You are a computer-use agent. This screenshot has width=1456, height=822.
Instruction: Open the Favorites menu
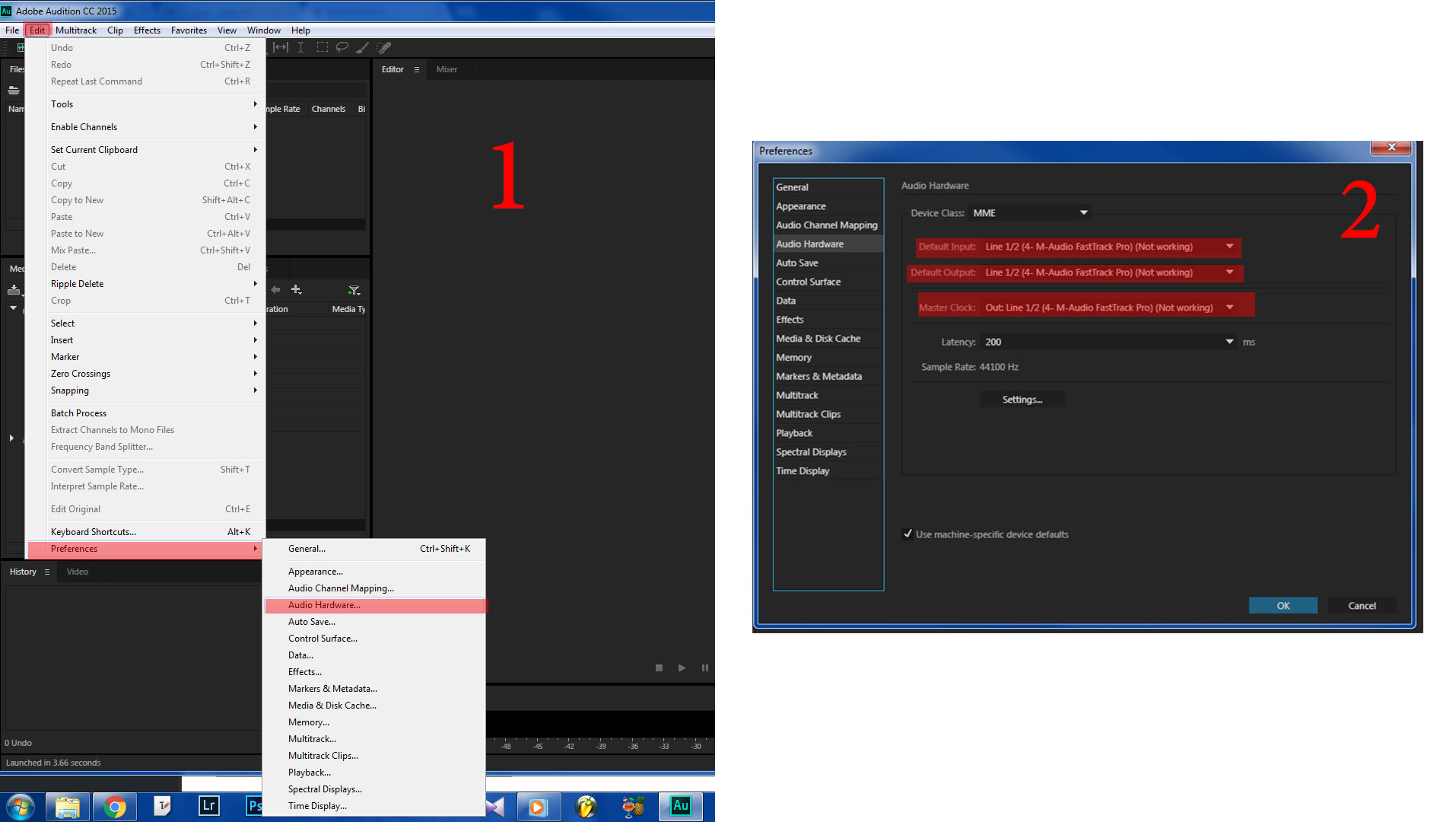[189, 30]
